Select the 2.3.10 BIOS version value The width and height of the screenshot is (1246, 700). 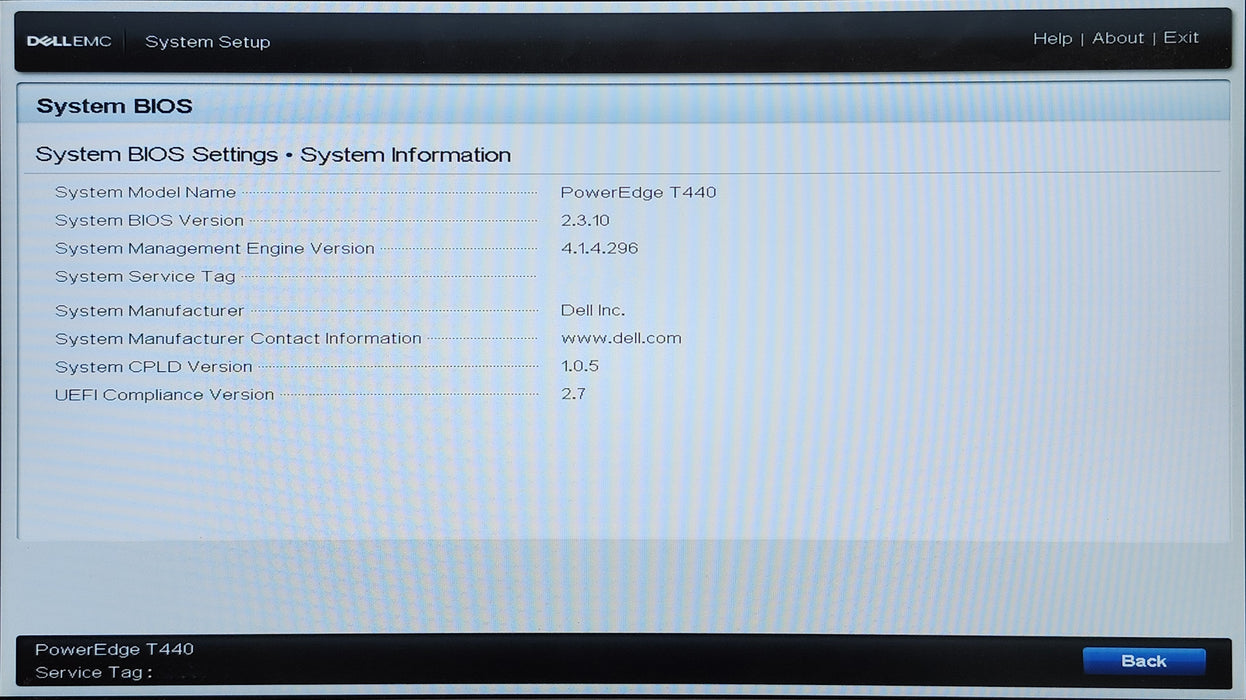[585, 220]
